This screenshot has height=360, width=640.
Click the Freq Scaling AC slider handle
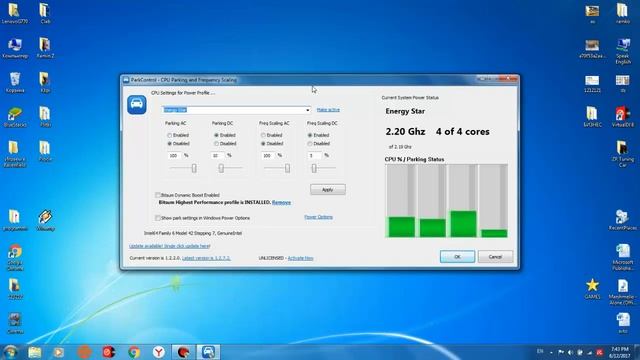pos(287,168)
